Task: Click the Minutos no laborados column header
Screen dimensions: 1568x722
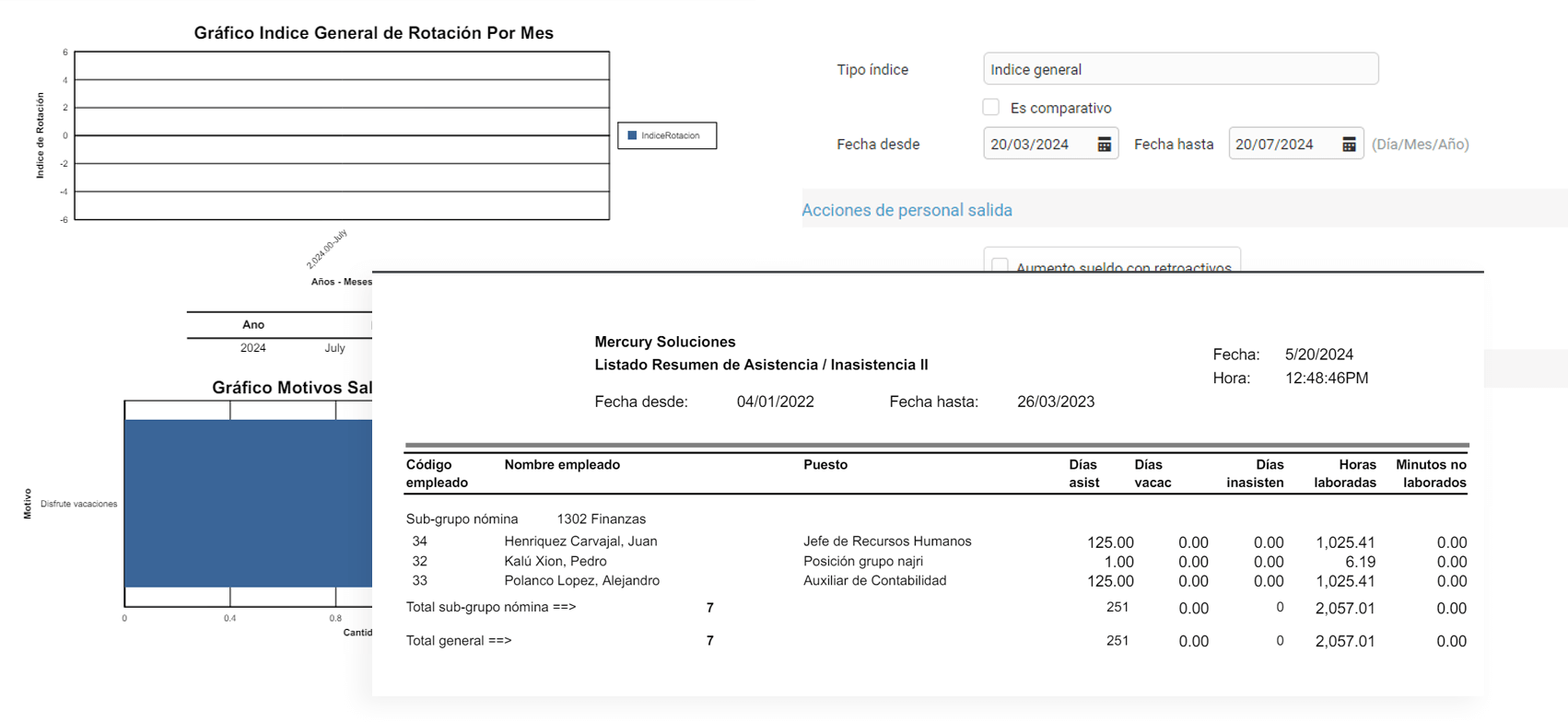Action: tap(1431, 473)
